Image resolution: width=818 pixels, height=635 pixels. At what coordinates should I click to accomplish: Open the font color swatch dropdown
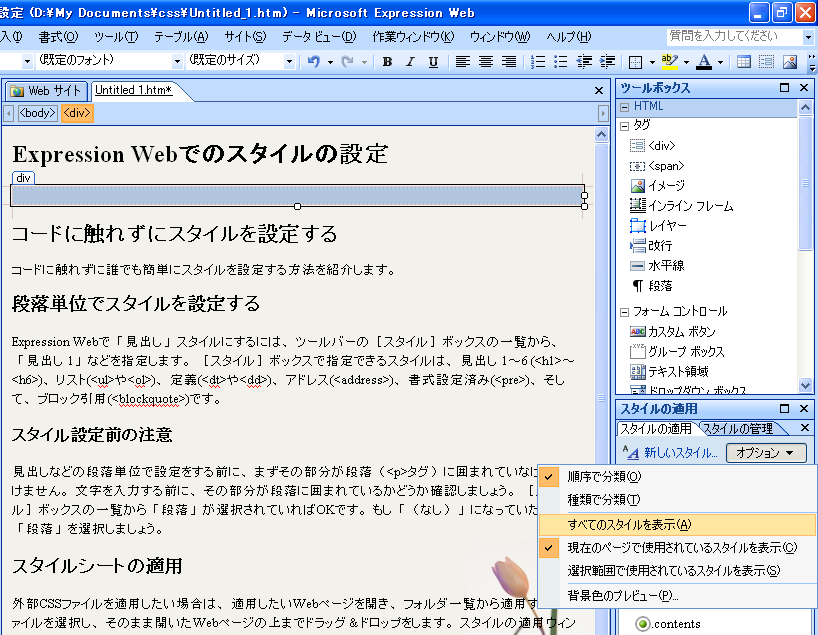(718, 62)
